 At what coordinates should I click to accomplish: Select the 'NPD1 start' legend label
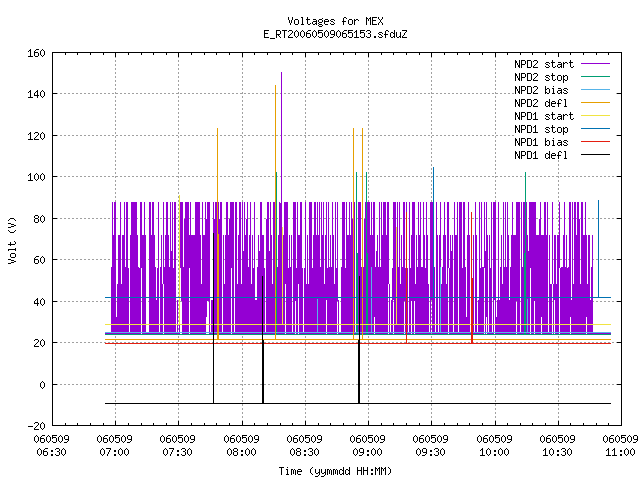coord(544,116)
